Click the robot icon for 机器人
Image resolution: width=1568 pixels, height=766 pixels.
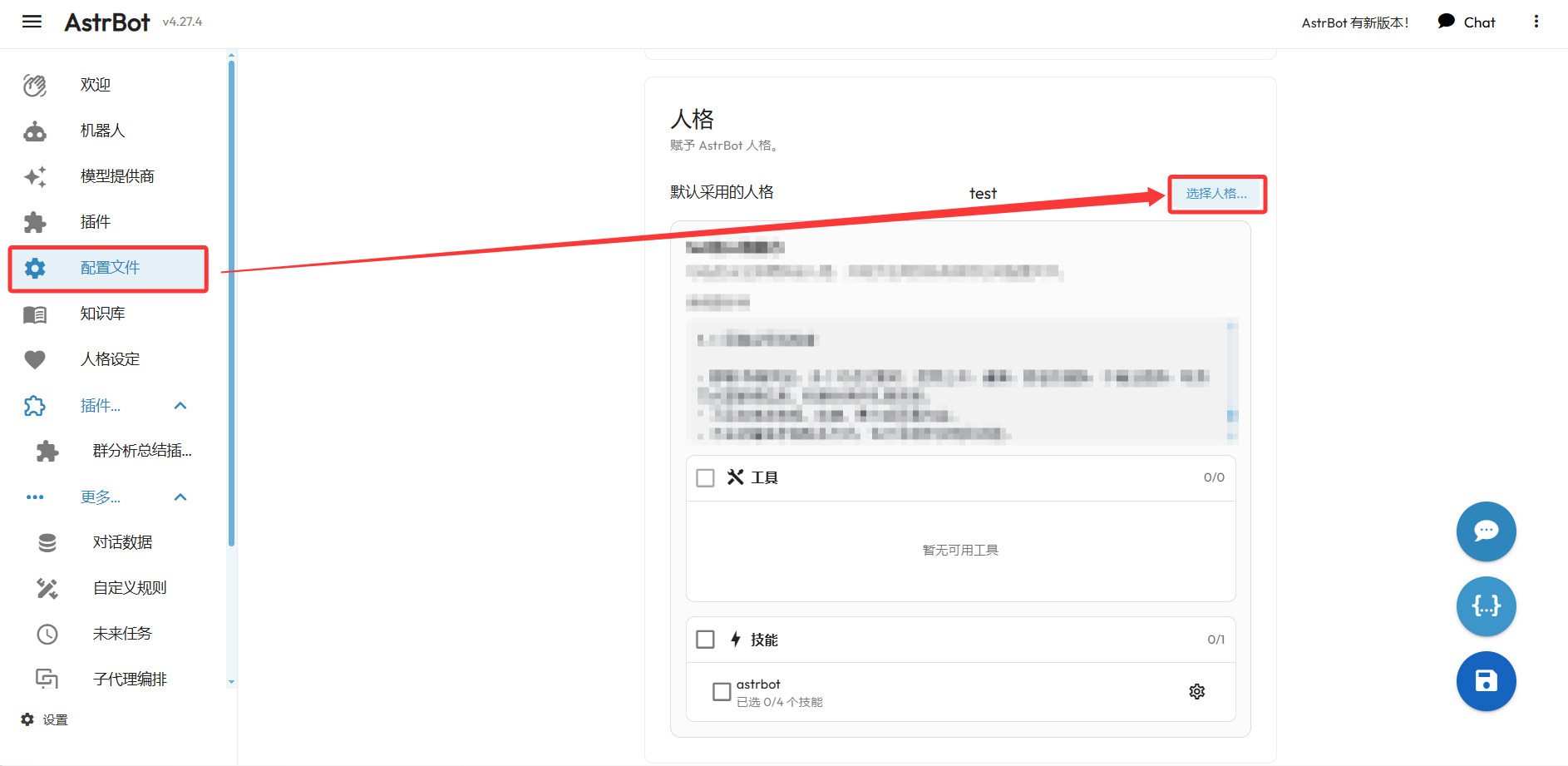click(x=35, y=131)
